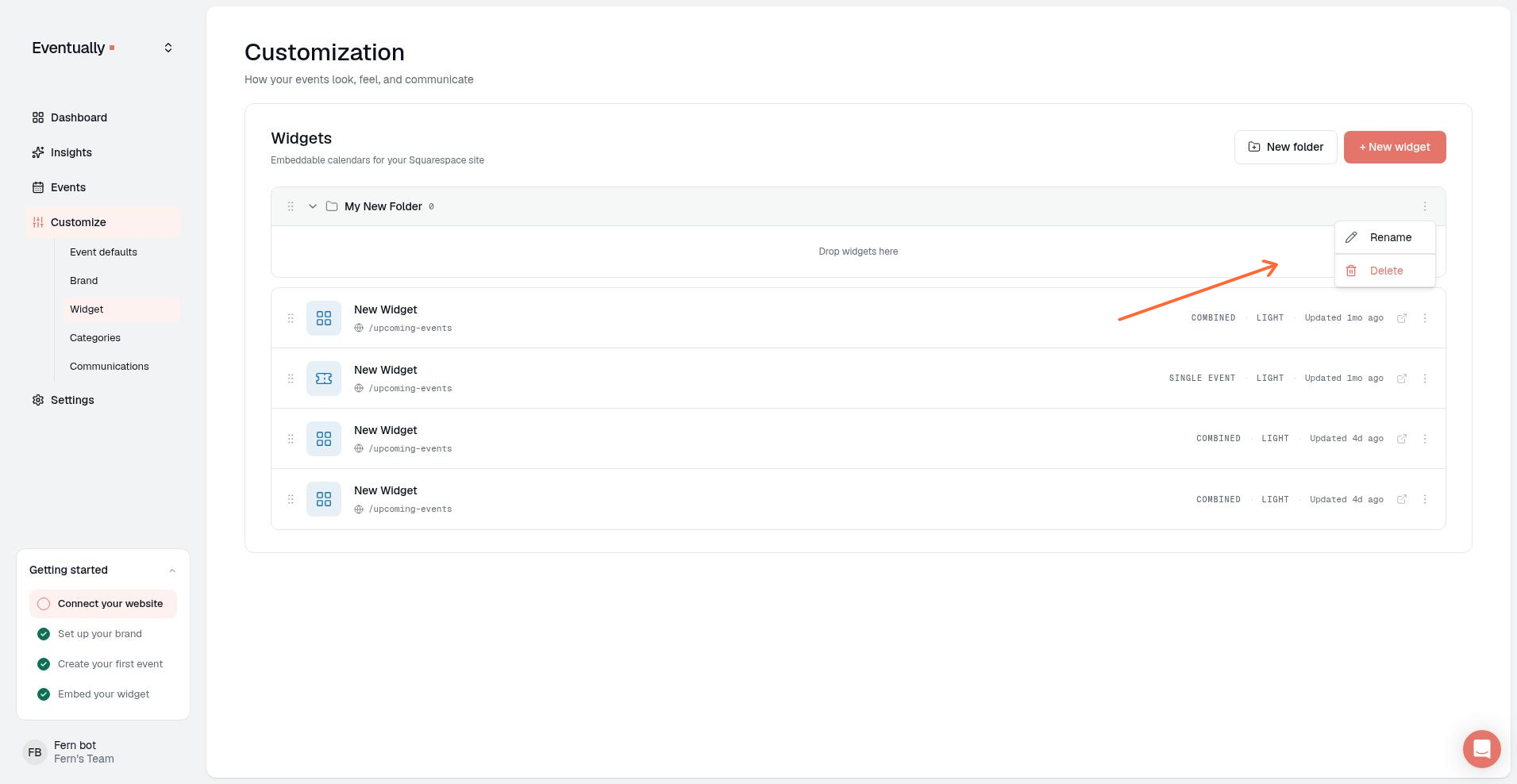The image size is (1517, 784).
Task: Collapse My New Folder with the chevron
Action: click(x=313, y=206)
